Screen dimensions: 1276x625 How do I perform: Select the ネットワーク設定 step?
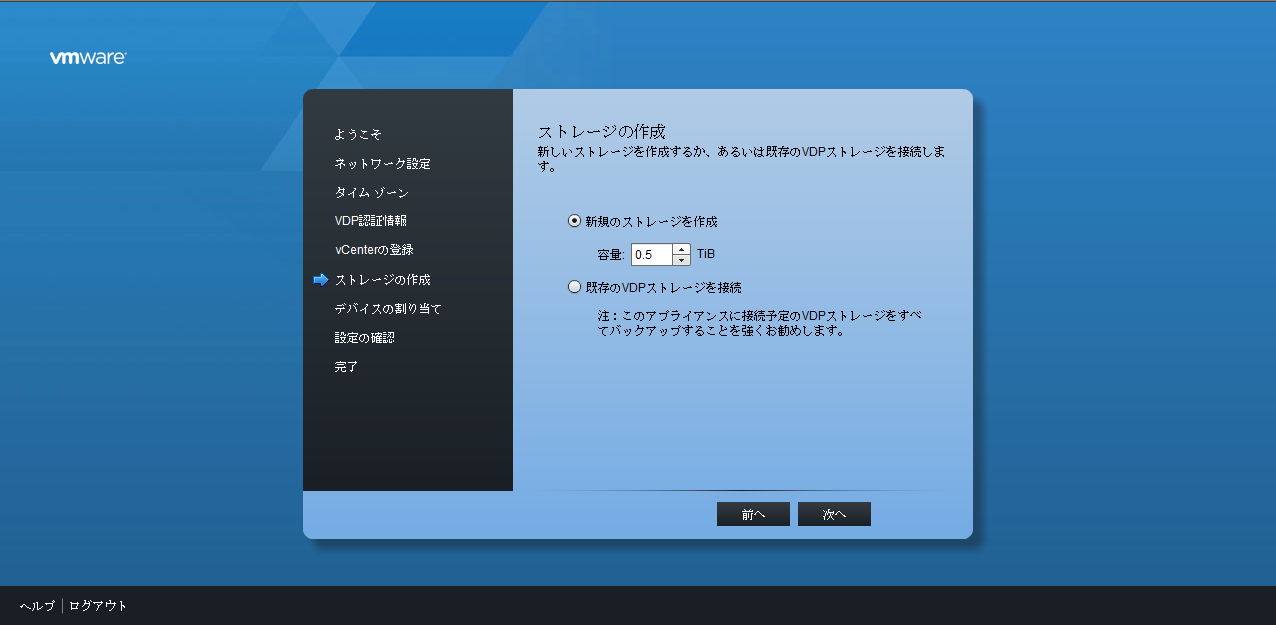click(x=382, y=163)
